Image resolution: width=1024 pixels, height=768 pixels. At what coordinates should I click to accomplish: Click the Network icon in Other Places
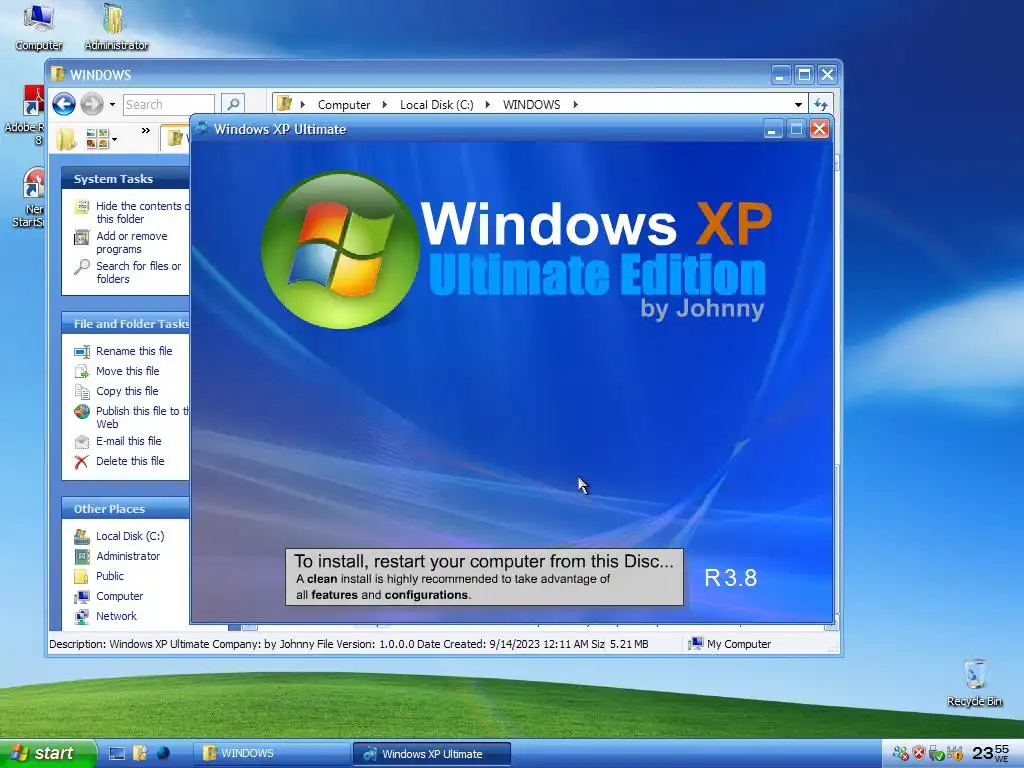[x=82, y=616]
